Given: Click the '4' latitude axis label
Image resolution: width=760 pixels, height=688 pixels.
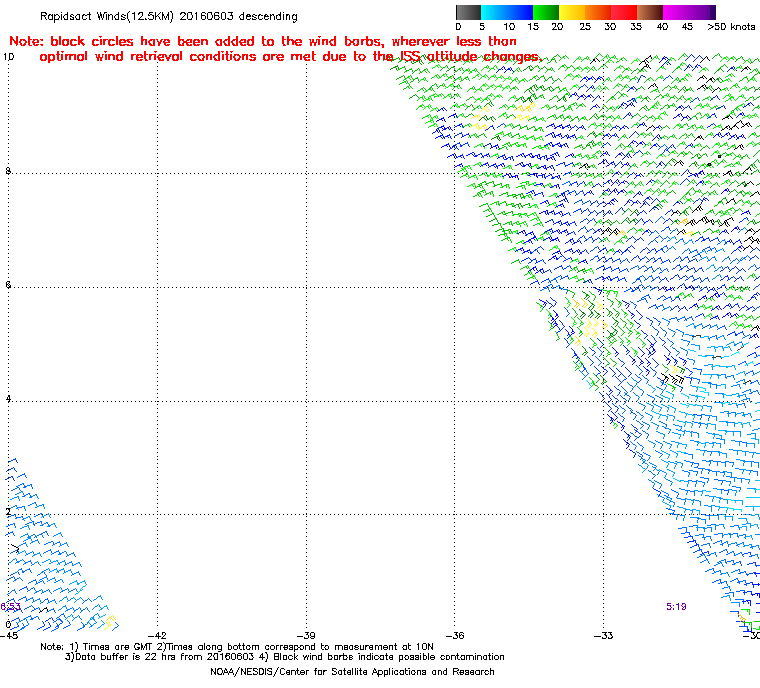Looking at the screenshot, I should pyautogui.click(x=8, y=399).
